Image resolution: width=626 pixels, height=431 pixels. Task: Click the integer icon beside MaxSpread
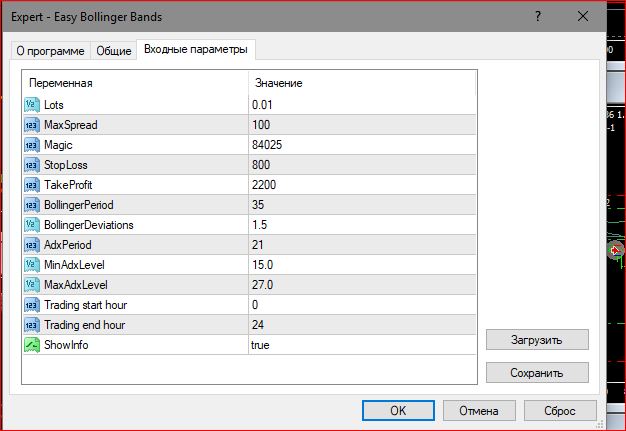32,125
